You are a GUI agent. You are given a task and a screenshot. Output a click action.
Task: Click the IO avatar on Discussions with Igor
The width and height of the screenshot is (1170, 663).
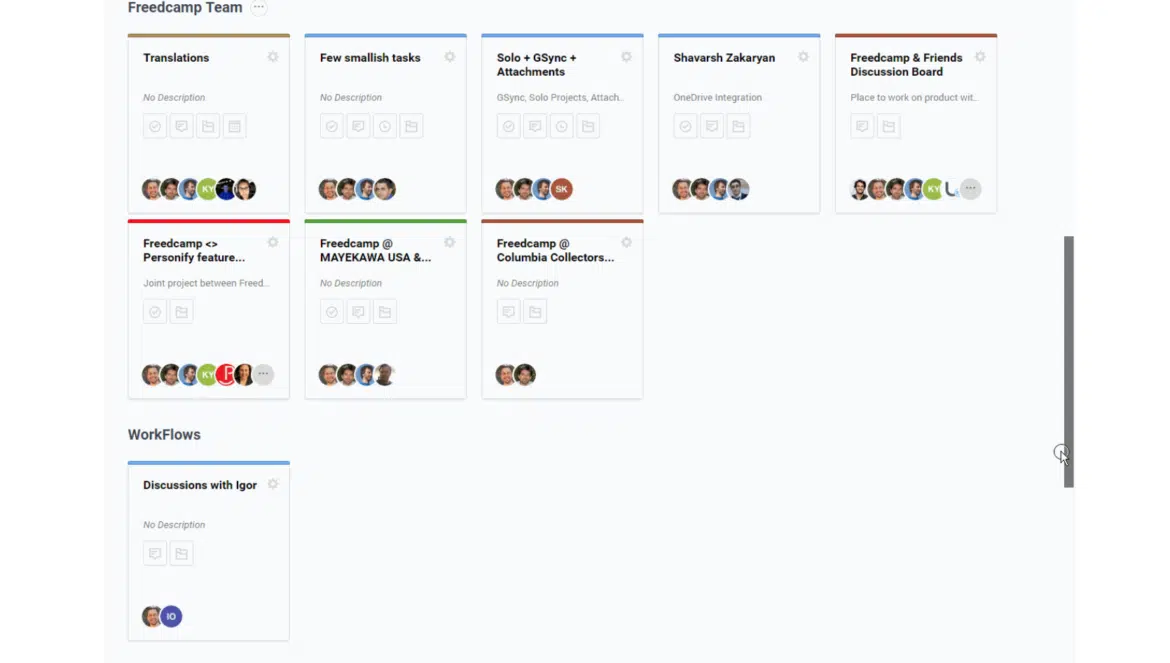171,617
